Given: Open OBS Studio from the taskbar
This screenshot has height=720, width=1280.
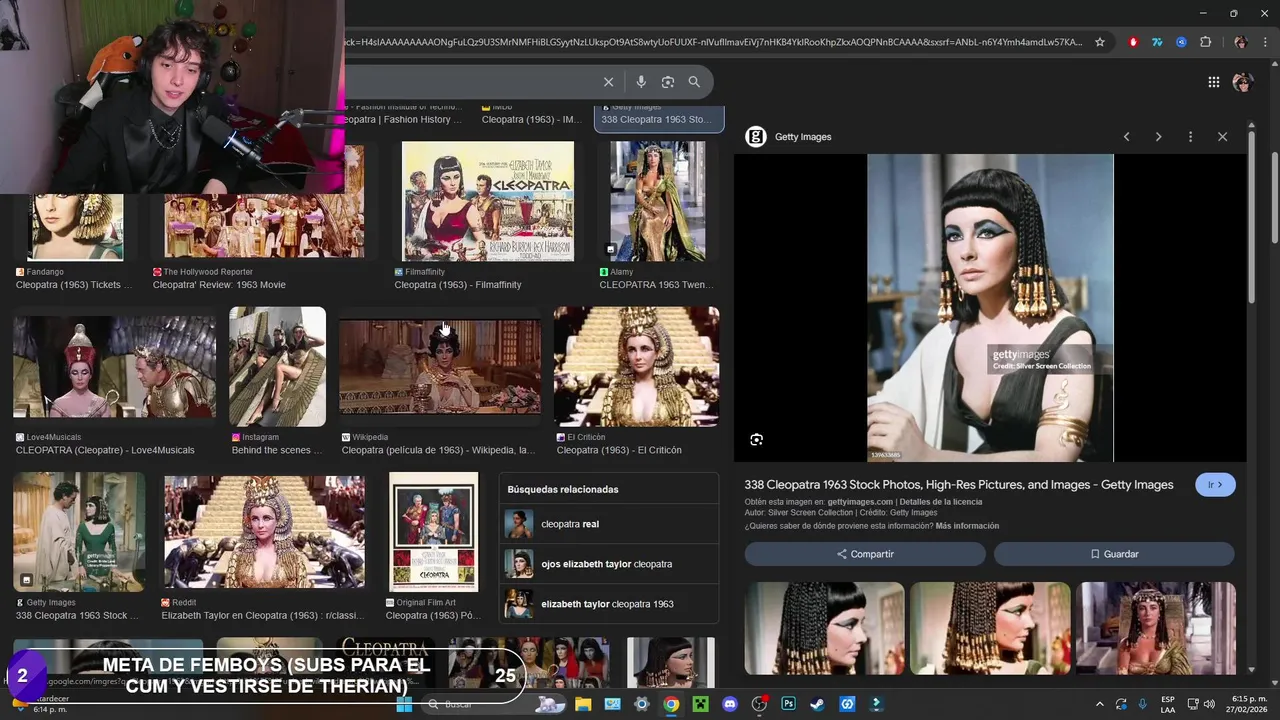Looking at the screenshot, I should point(759,704).
